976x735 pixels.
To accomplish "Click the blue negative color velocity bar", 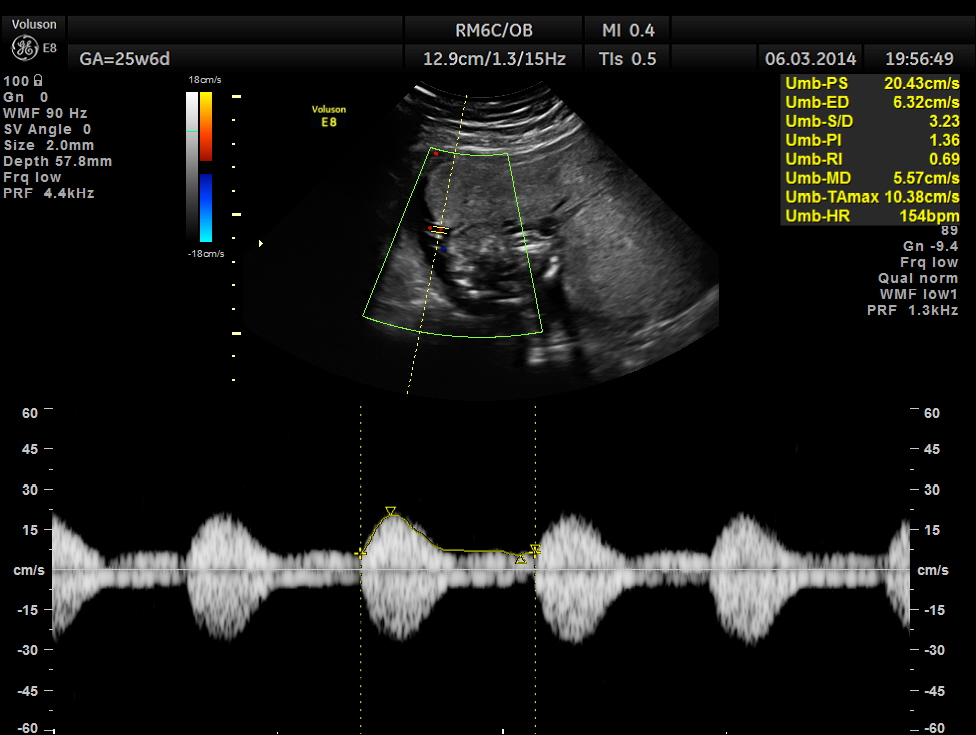I will (205, 207).
